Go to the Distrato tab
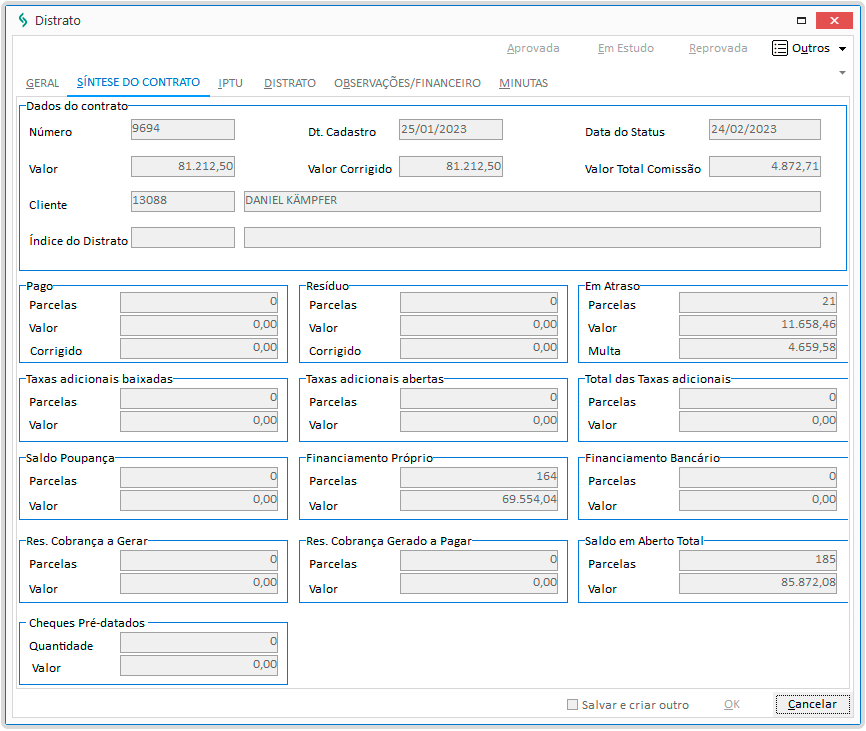 pos(290,83)
